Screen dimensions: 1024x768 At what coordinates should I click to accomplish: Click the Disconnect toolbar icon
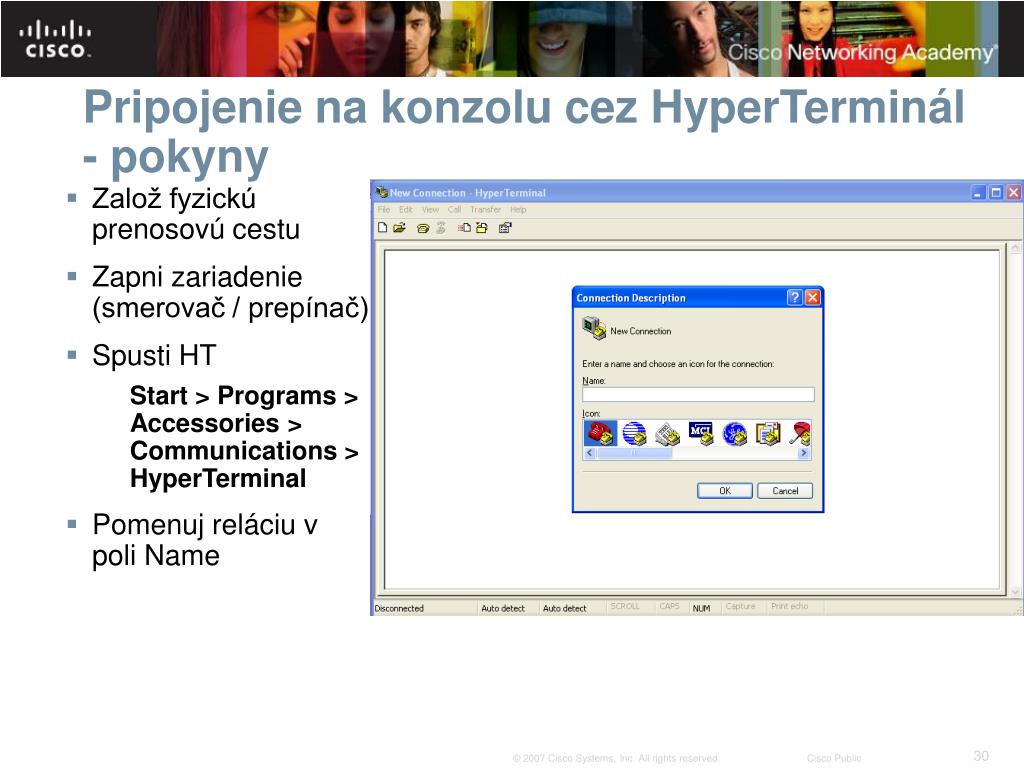441,227
